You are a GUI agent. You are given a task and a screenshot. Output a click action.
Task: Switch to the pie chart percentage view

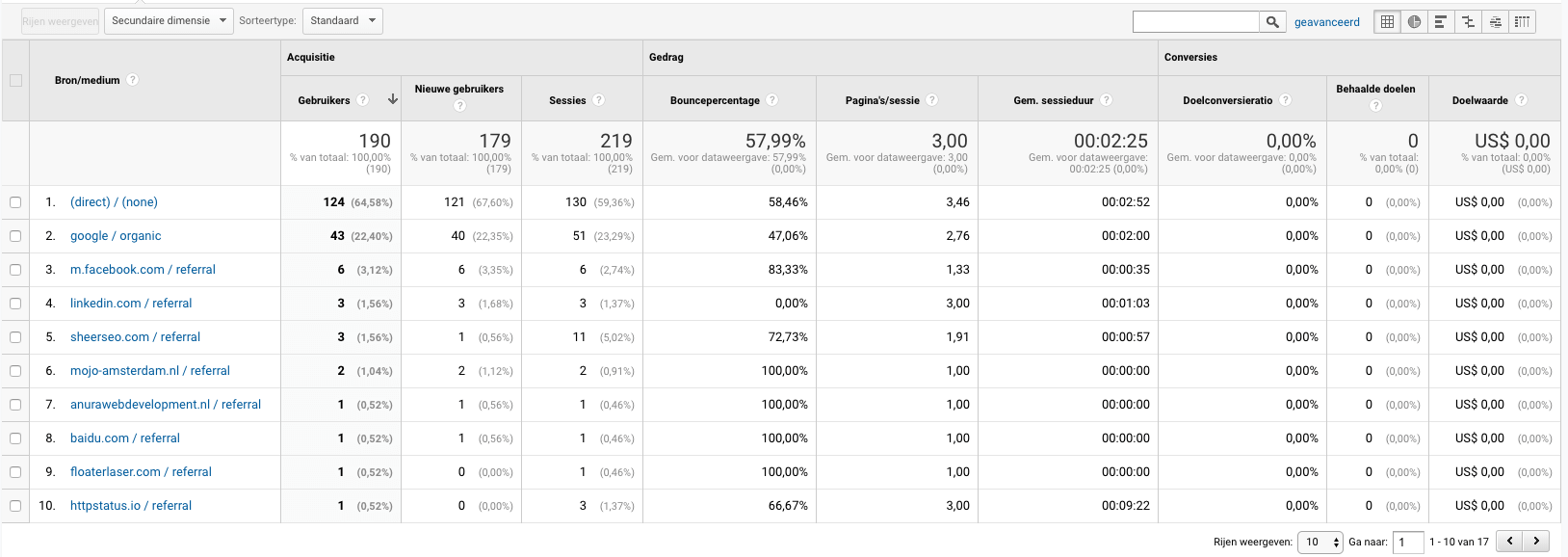tap(1414, 22)
